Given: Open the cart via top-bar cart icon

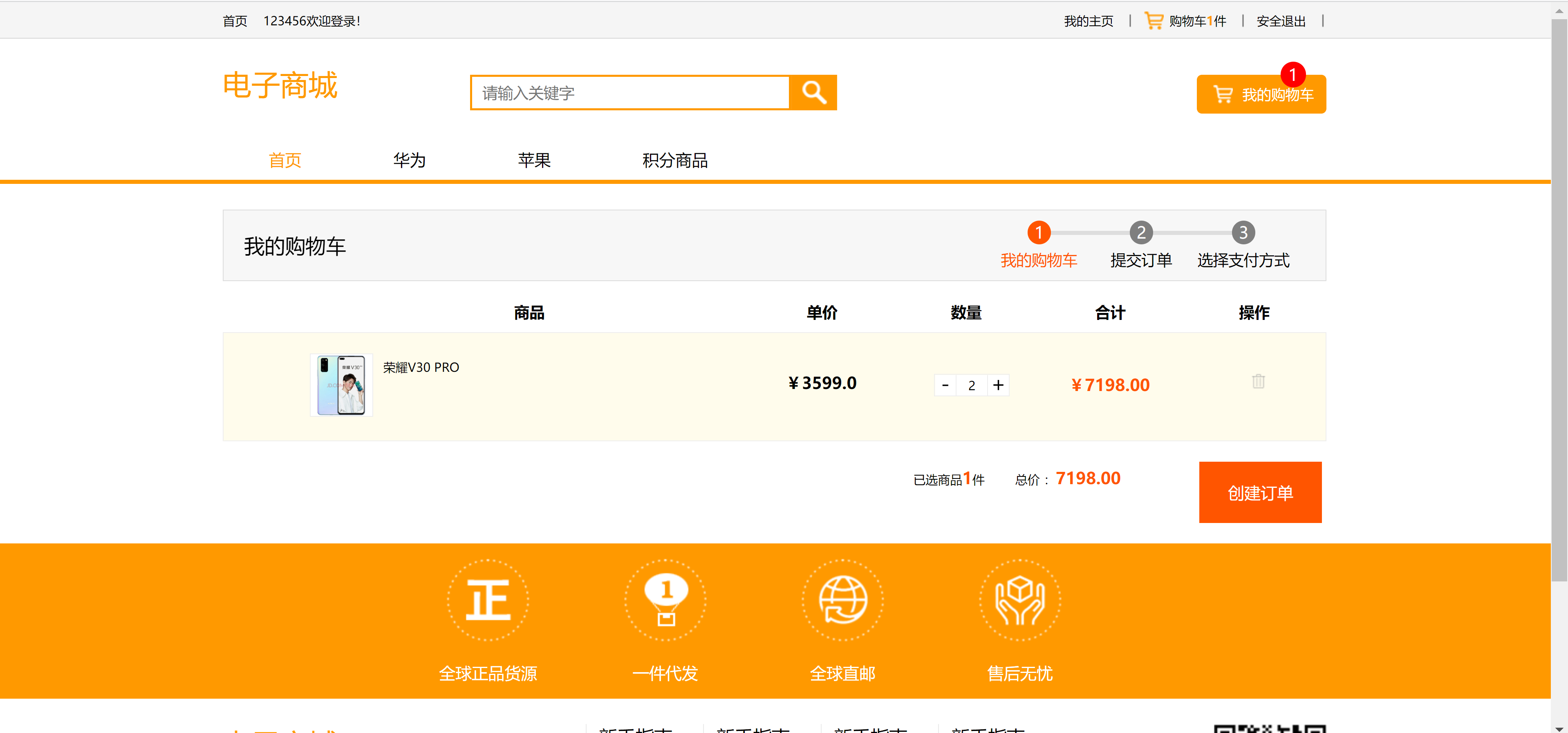Looking at the screenshot, I should pos(1154,20).
